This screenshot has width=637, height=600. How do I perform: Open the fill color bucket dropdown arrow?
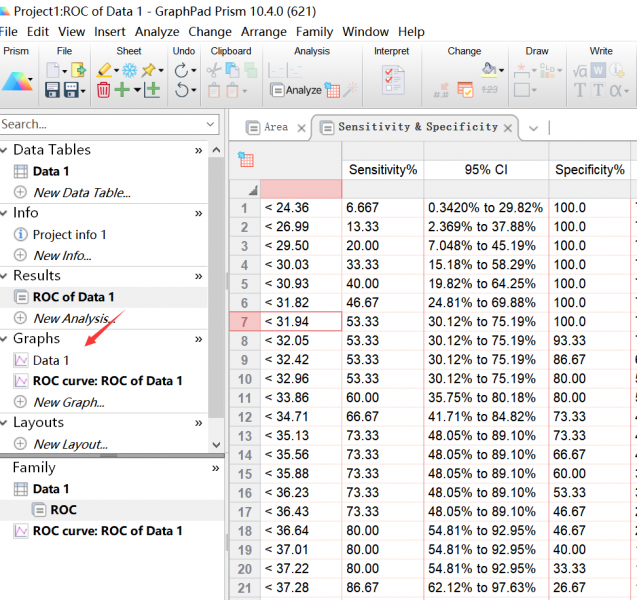click(x=501, y=71)
